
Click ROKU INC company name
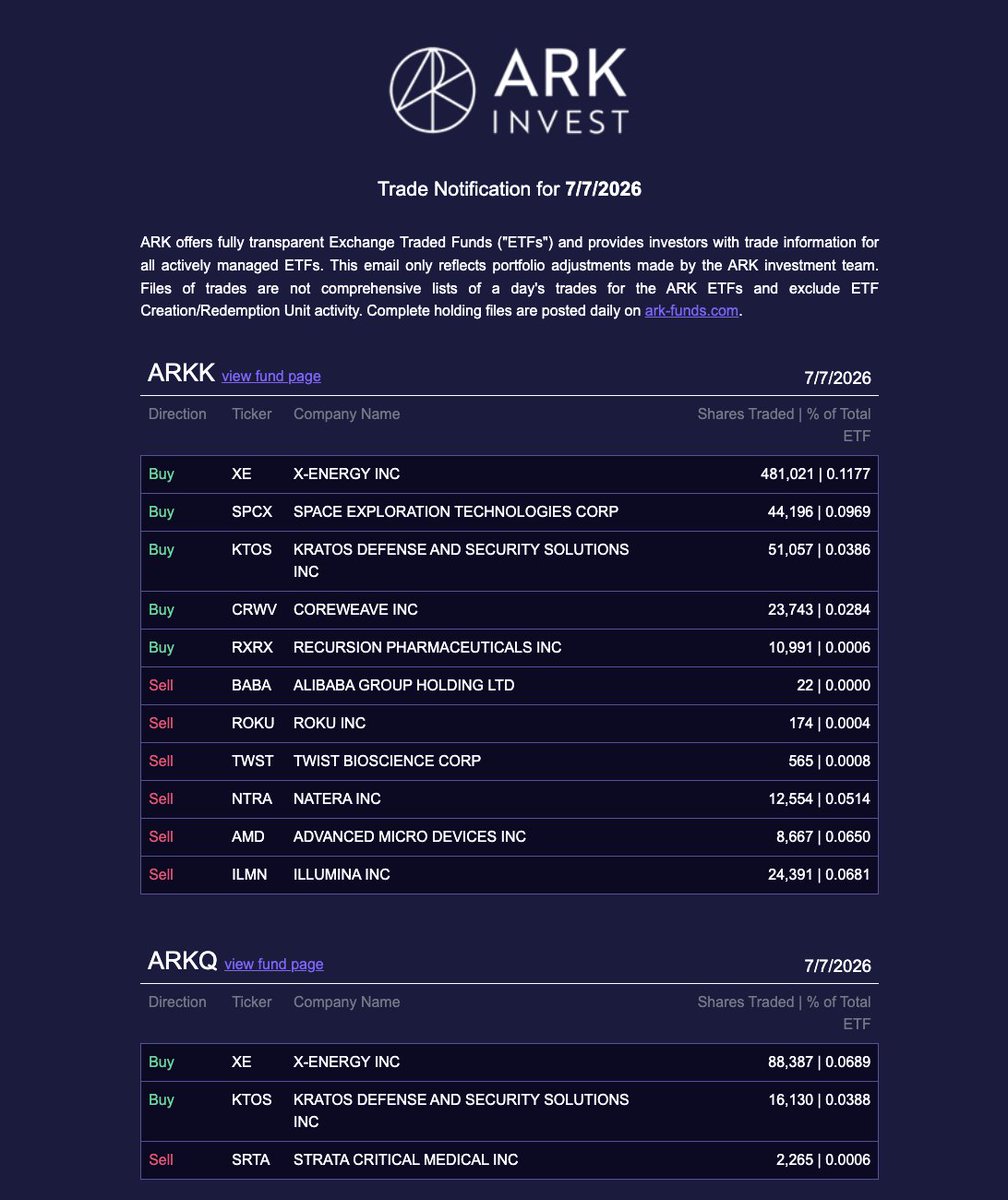329,724
